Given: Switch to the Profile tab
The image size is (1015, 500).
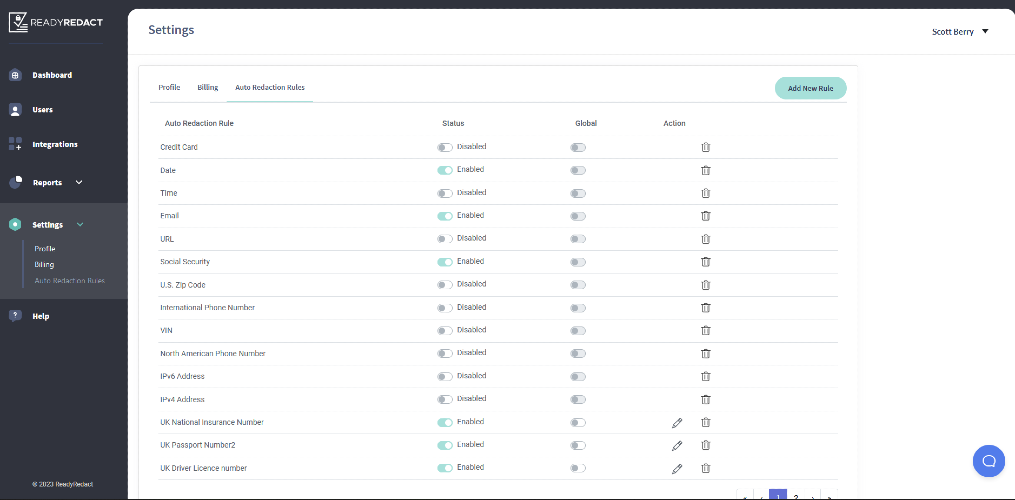Looking at the screenshot, I should tap(169, 88).
